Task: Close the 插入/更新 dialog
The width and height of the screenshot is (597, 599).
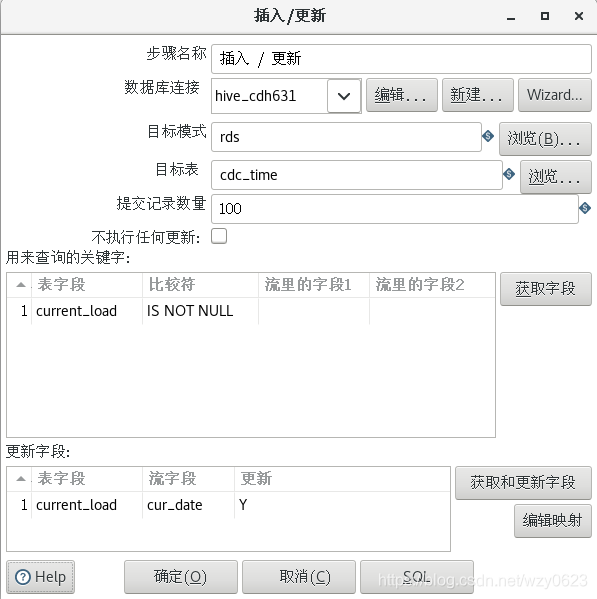Action: pyautogui.click(x=579, y=16)
